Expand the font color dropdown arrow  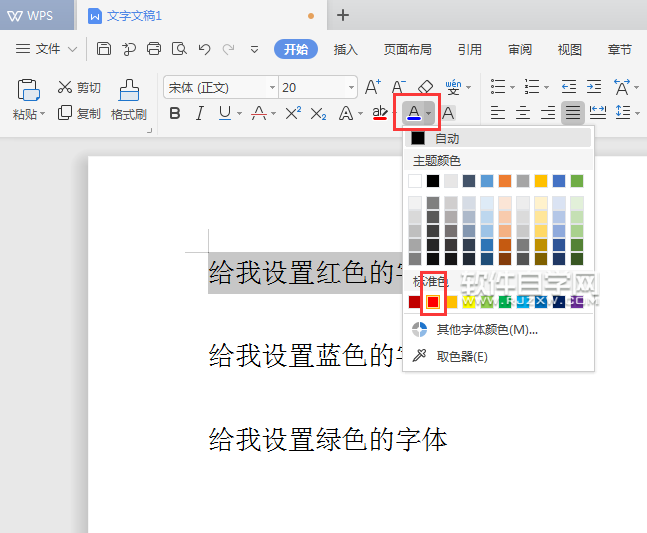point(428,113)
